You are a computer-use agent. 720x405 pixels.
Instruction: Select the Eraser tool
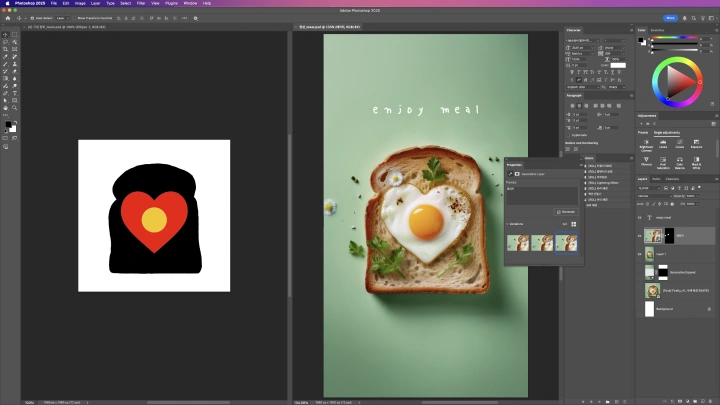click(x=15, y=72)
